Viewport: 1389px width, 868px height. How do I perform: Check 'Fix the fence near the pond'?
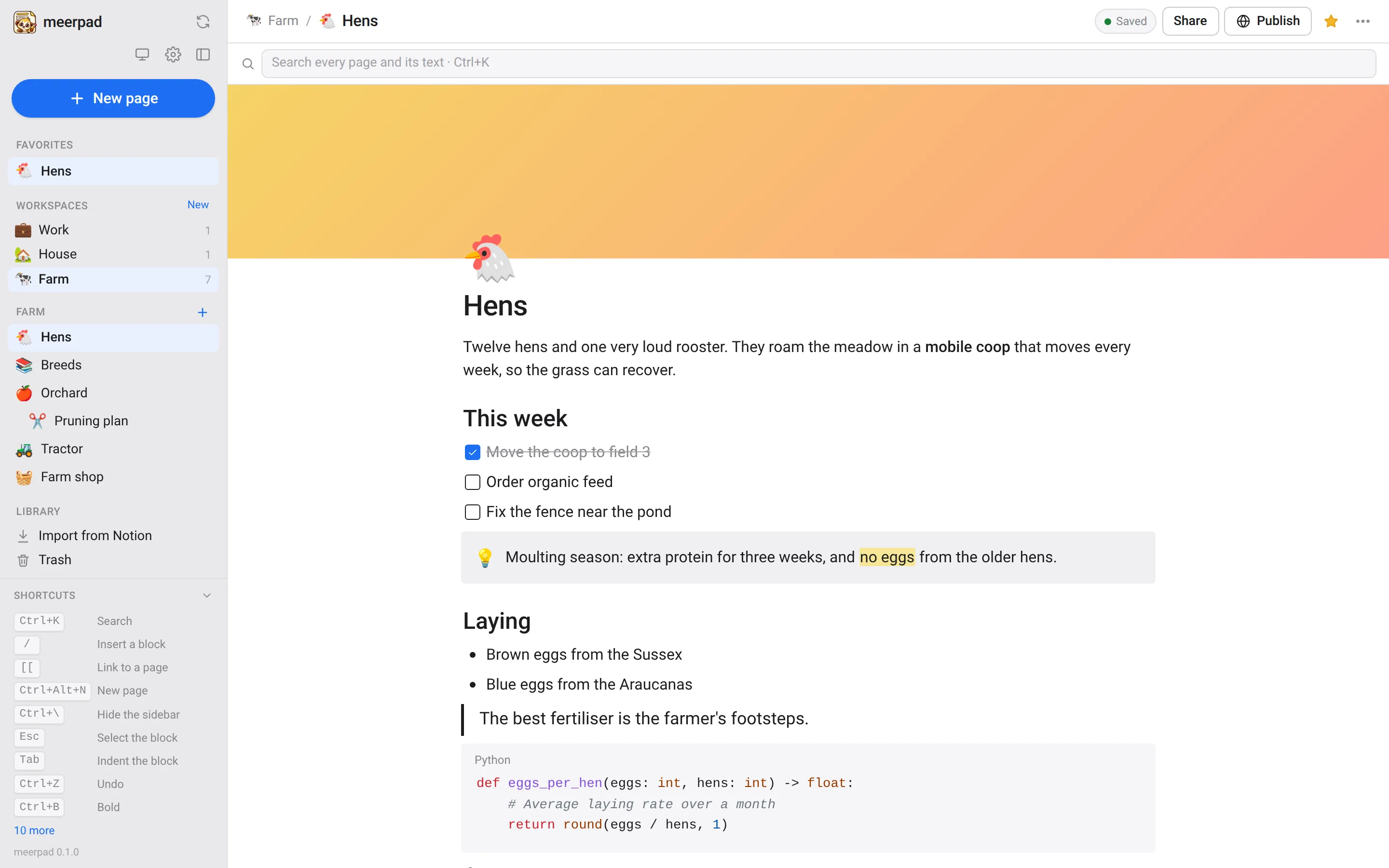coord(472,512)
